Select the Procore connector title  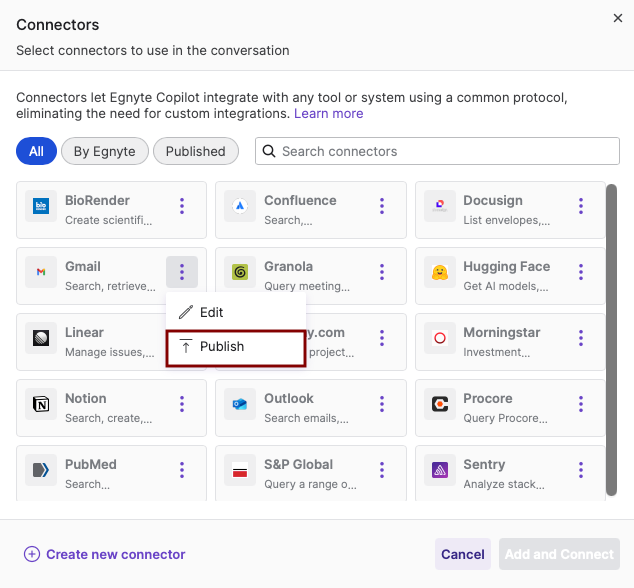pos(488,398)
